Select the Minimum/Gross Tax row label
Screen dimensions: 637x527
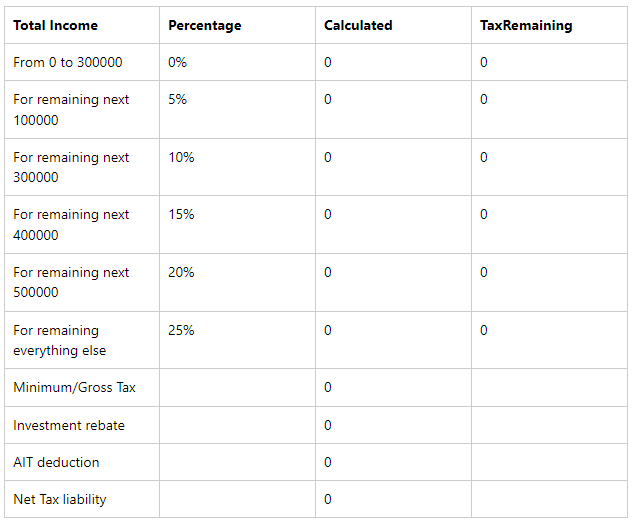pyautogui.click(x=74, y=387)
